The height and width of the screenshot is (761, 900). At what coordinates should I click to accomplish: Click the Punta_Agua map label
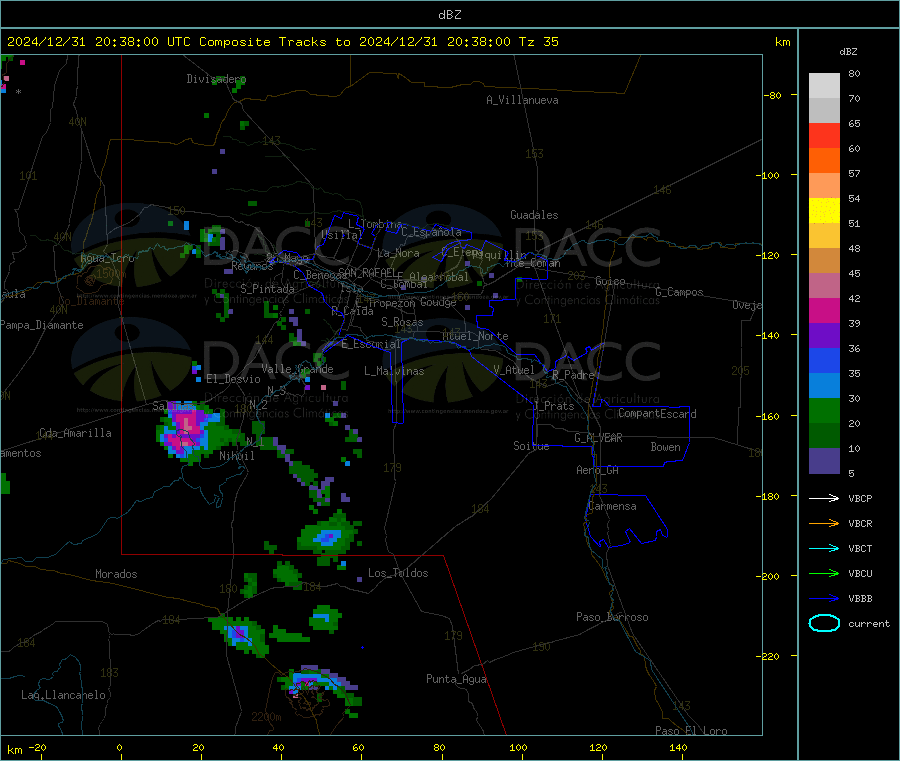(x=456, y=679)
